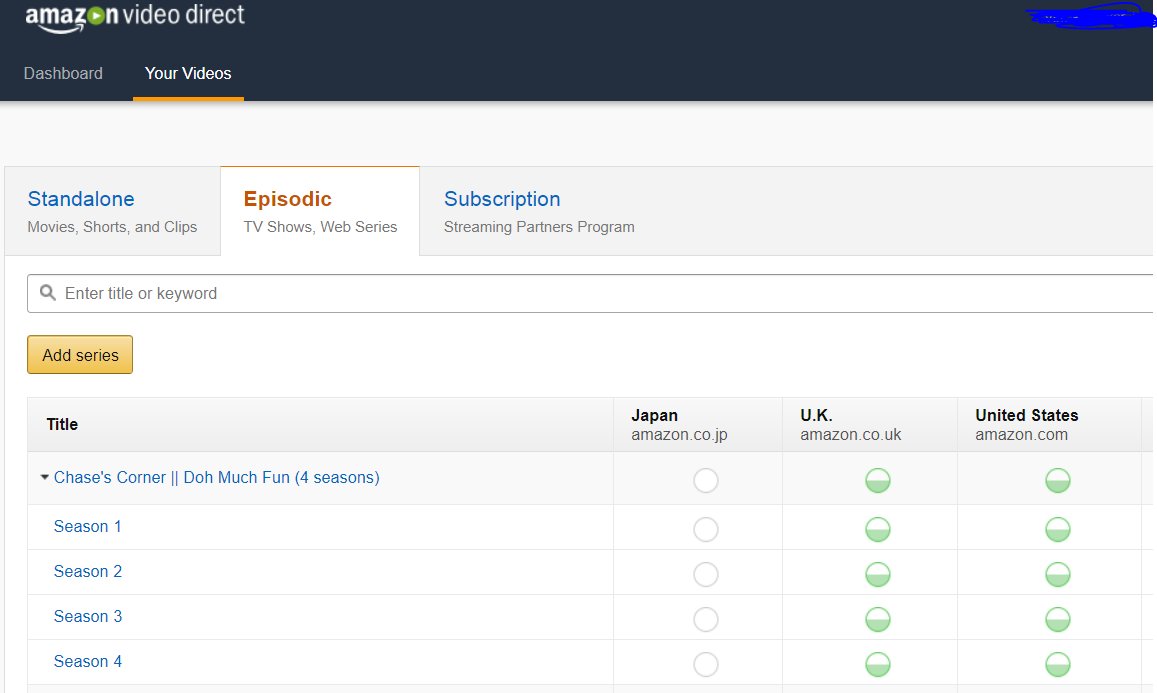This screenshot has height=693, width=1157.
Task: Open the Season 3 link
Action: [x=88, y=616]
